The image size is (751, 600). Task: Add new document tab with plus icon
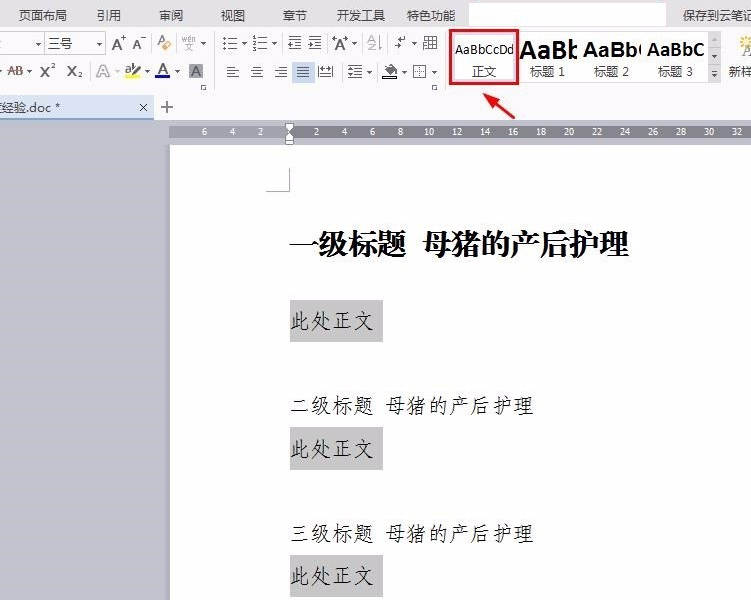pyautogui.click(x=167, y=107)
